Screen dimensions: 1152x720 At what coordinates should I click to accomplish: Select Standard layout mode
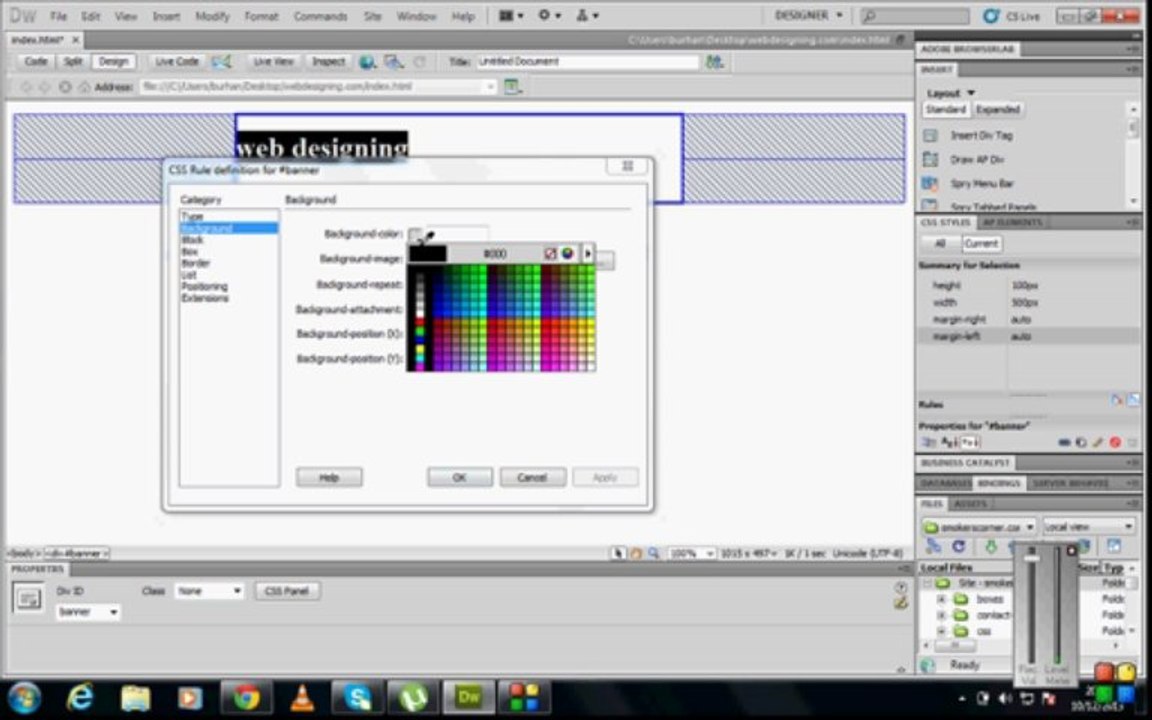coord(946,109)
